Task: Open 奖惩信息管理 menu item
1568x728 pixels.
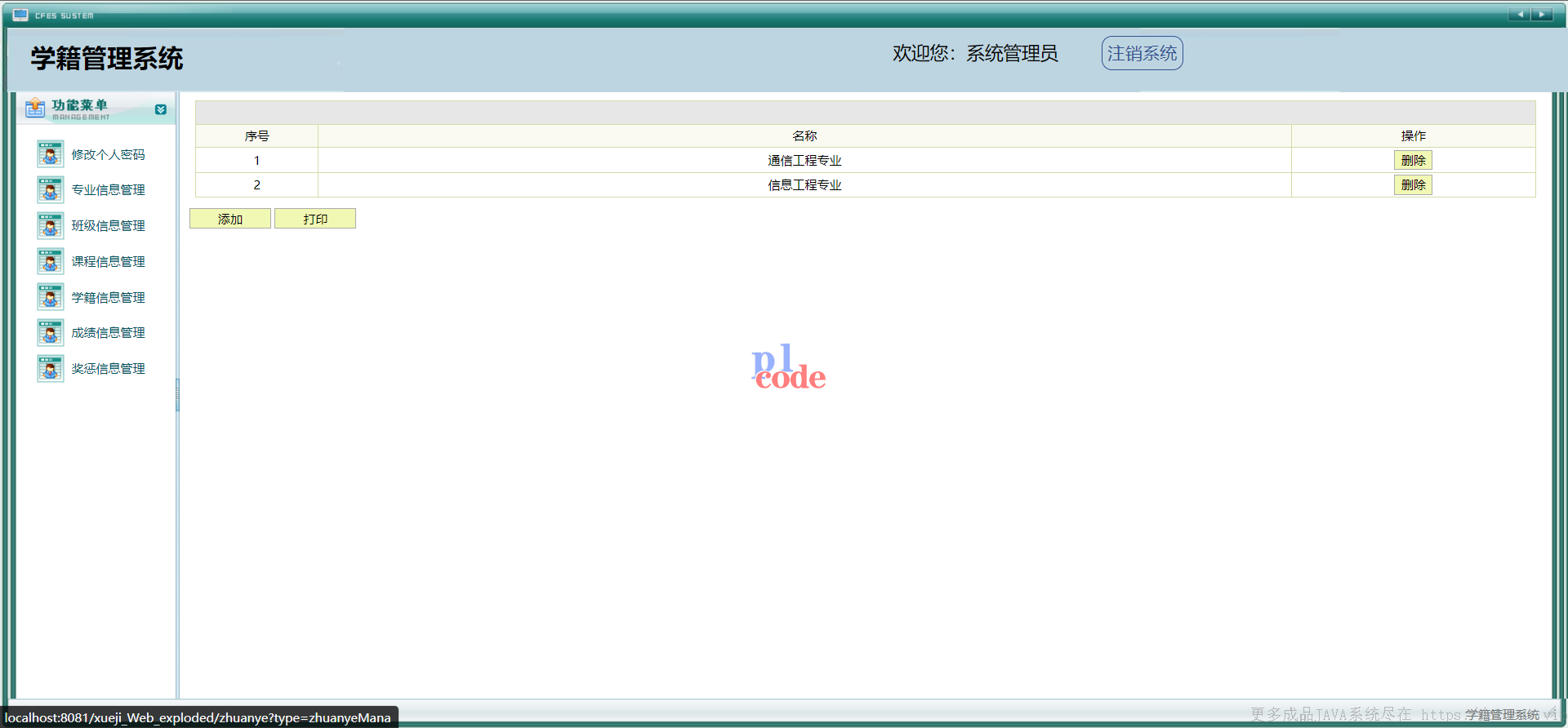Action: click(108, 369)
